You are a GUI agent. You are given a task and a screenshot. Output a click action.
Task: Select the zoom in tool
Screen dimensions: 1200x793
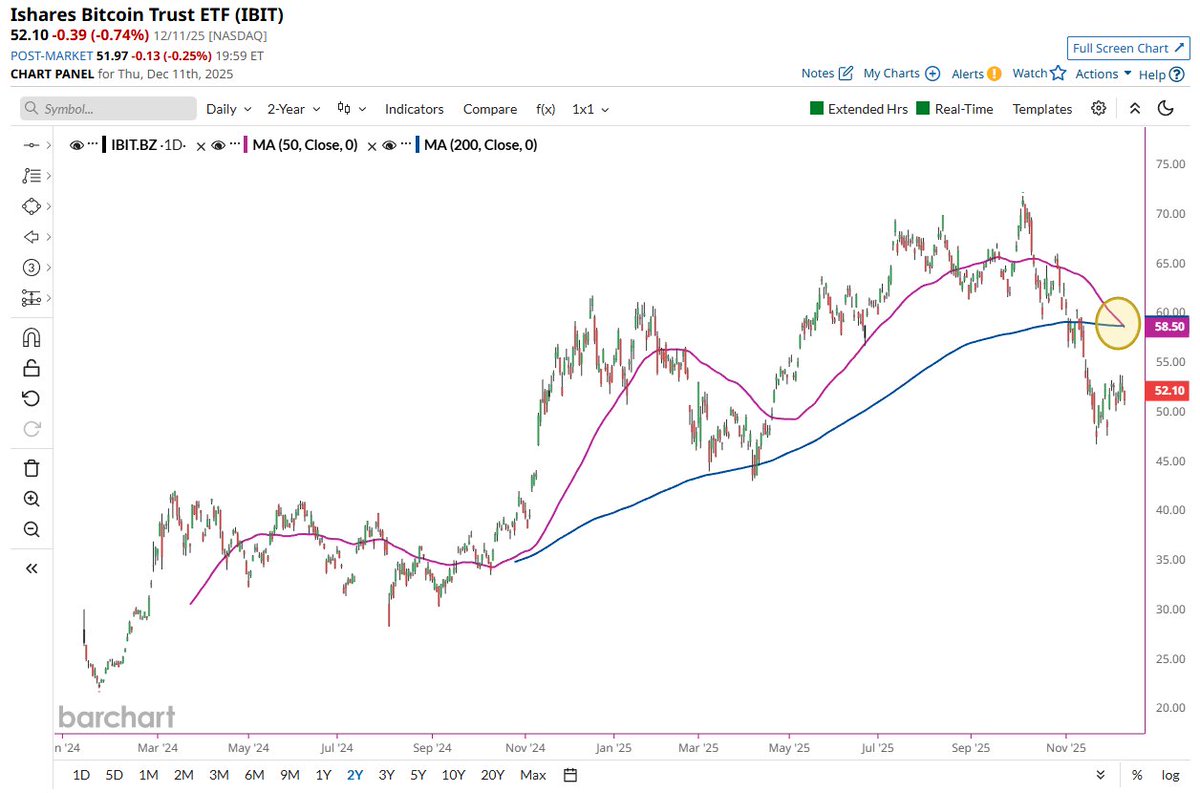coord(31,499)
